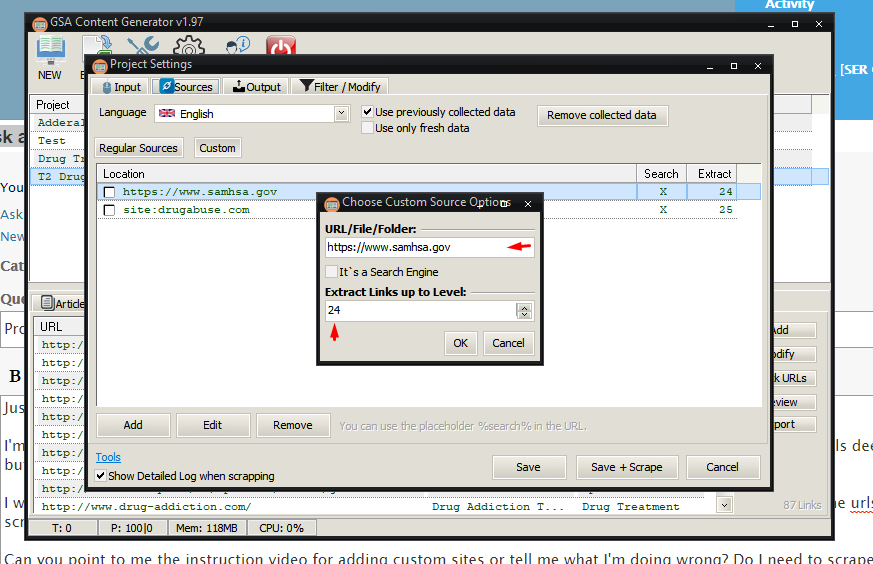Click Cancel in Project Settings

723,467
